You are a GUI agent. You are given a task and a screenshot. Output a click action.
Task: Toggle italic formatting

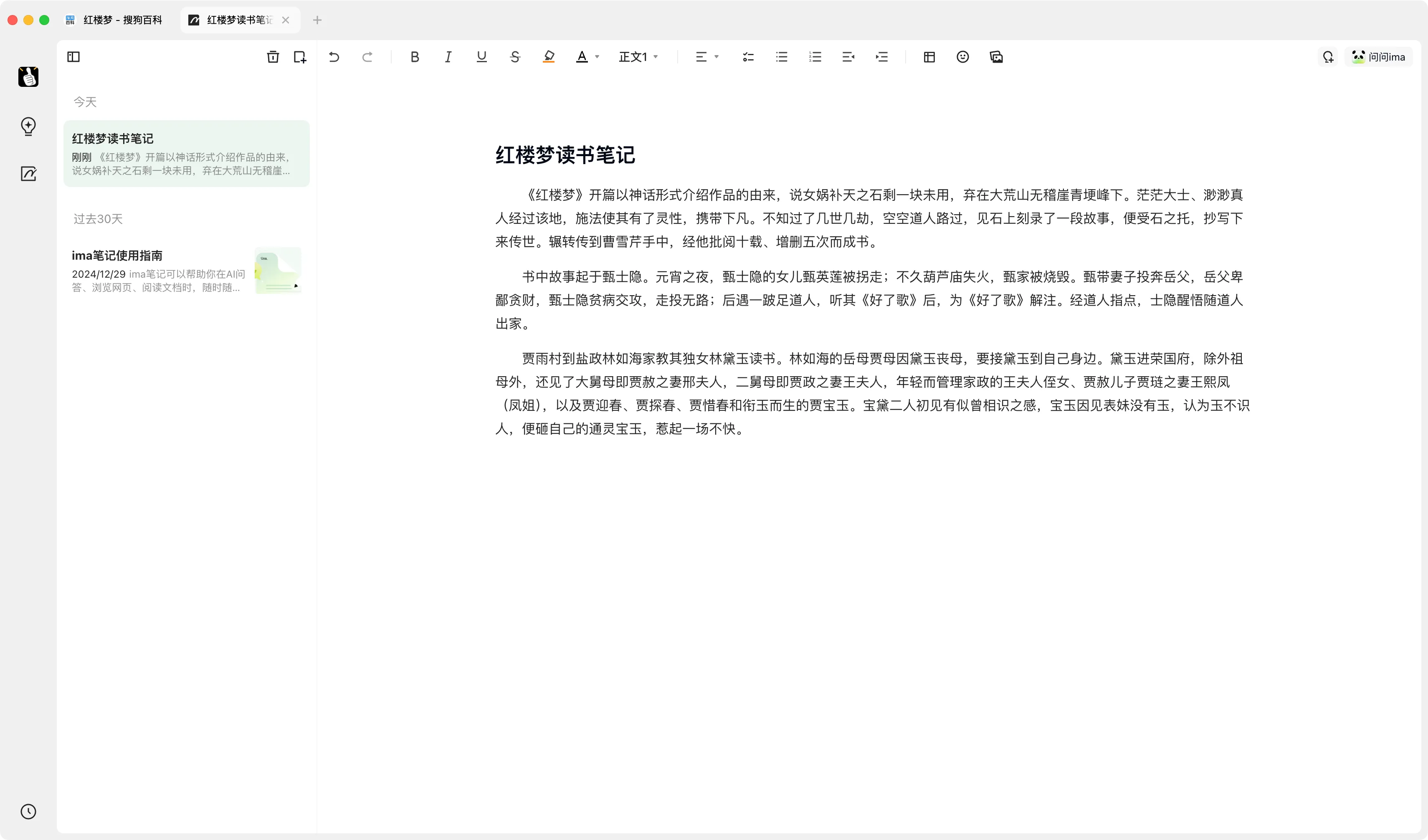pos(448,57)
